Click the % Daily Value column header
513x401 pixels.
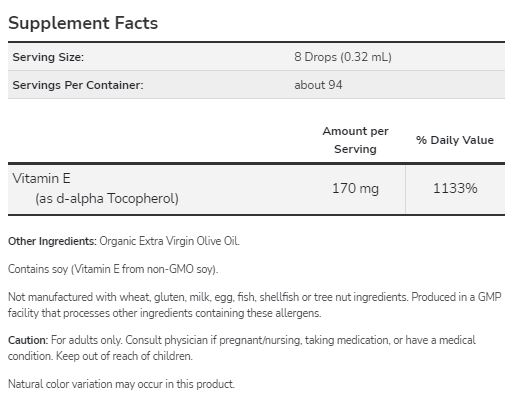[455, 140]
